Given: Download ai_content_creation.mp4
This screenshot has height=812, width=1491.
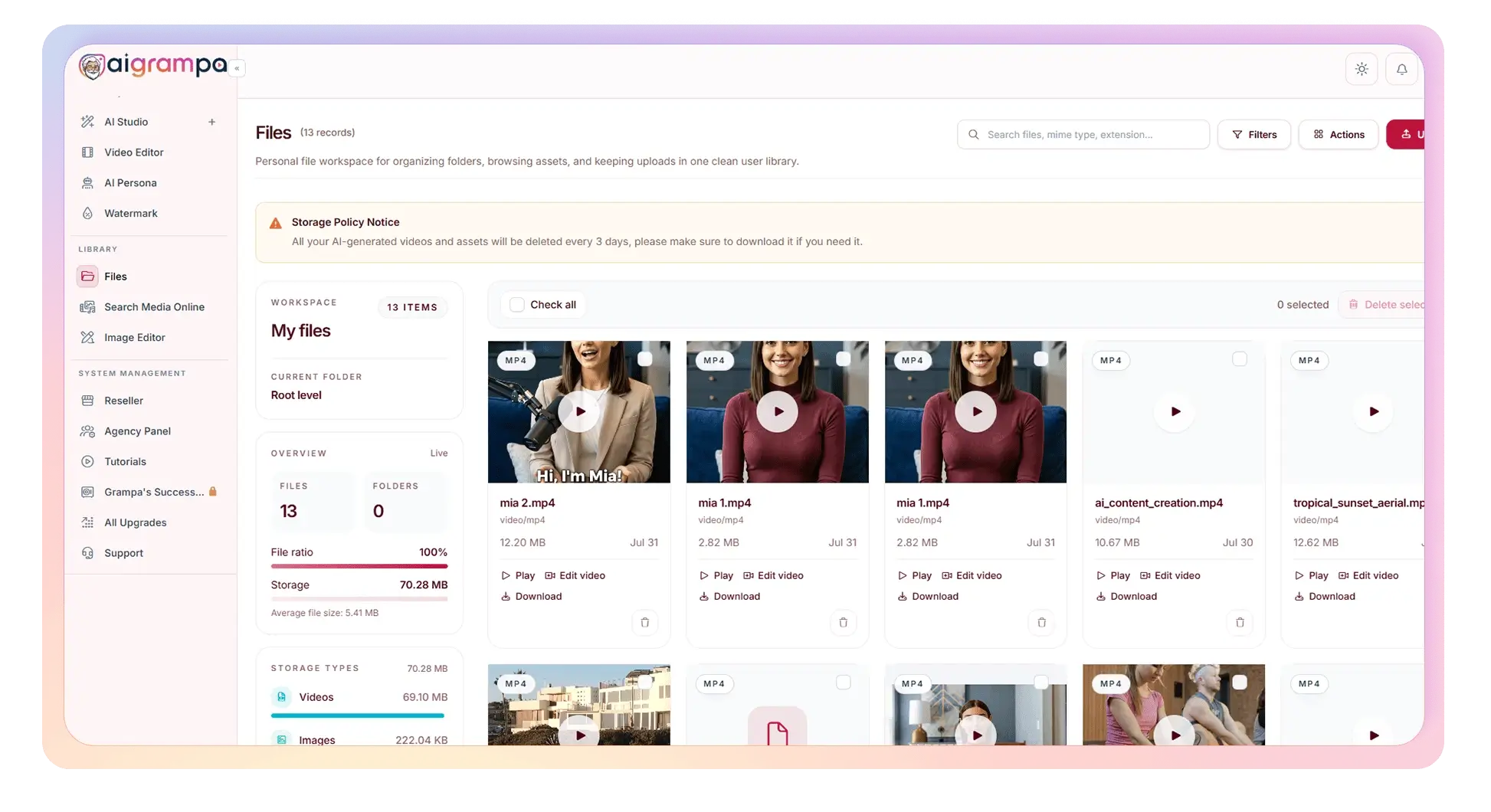Looking at the screenshot, I should (x=1126, y=597).
